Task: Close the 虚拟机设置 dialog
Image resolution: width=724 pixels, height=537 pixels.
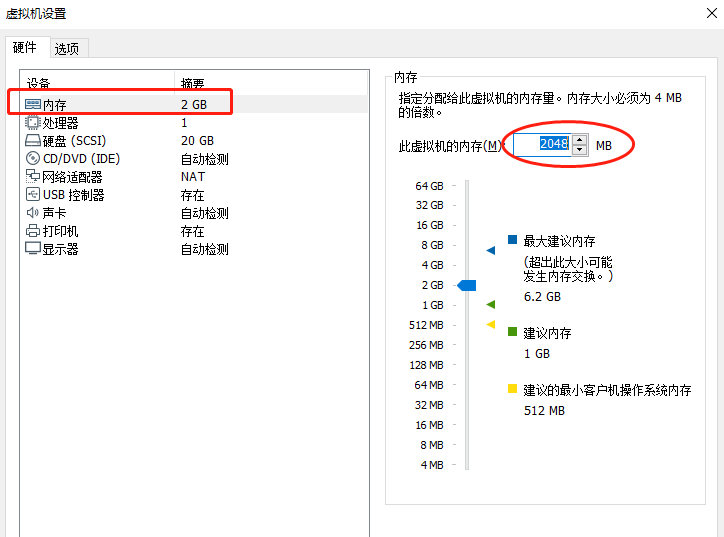Action: point(712,13)
